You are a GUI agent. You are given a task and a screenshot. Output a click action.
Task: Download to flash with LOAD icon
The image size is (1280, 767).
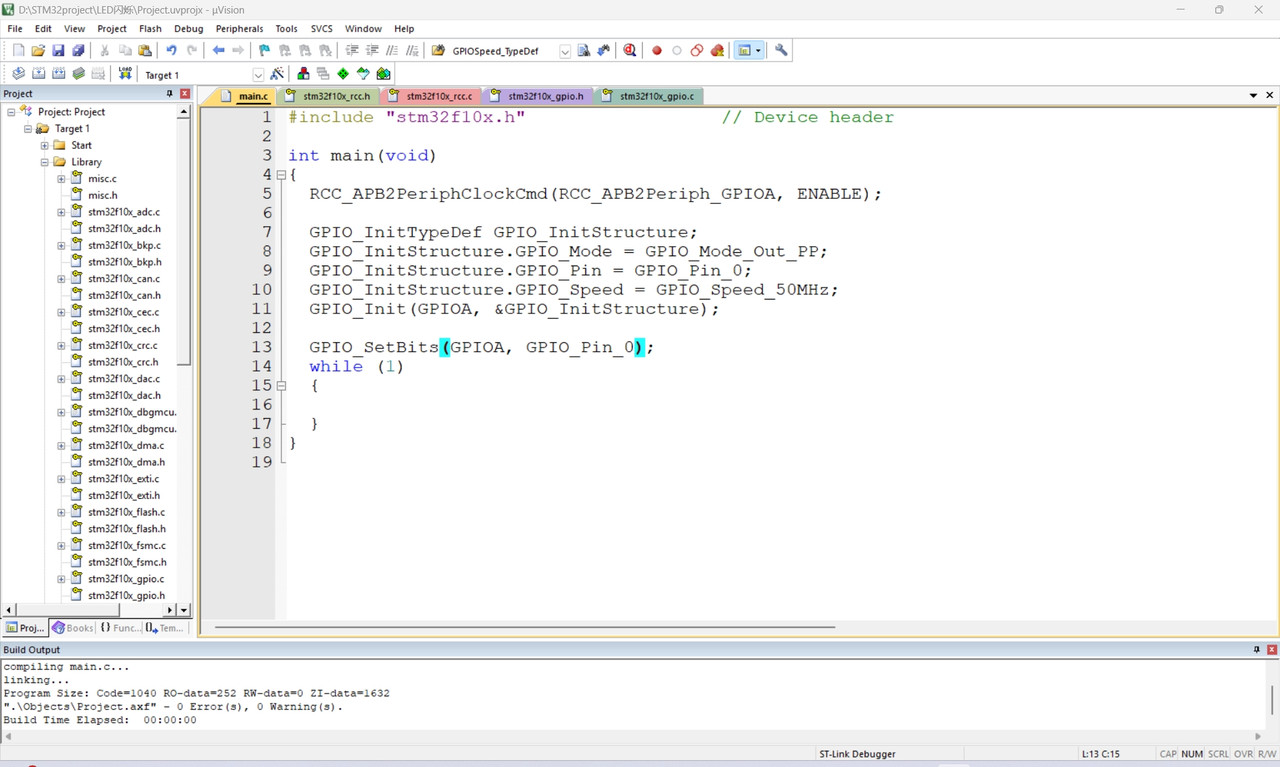click(x=125, y=74)
